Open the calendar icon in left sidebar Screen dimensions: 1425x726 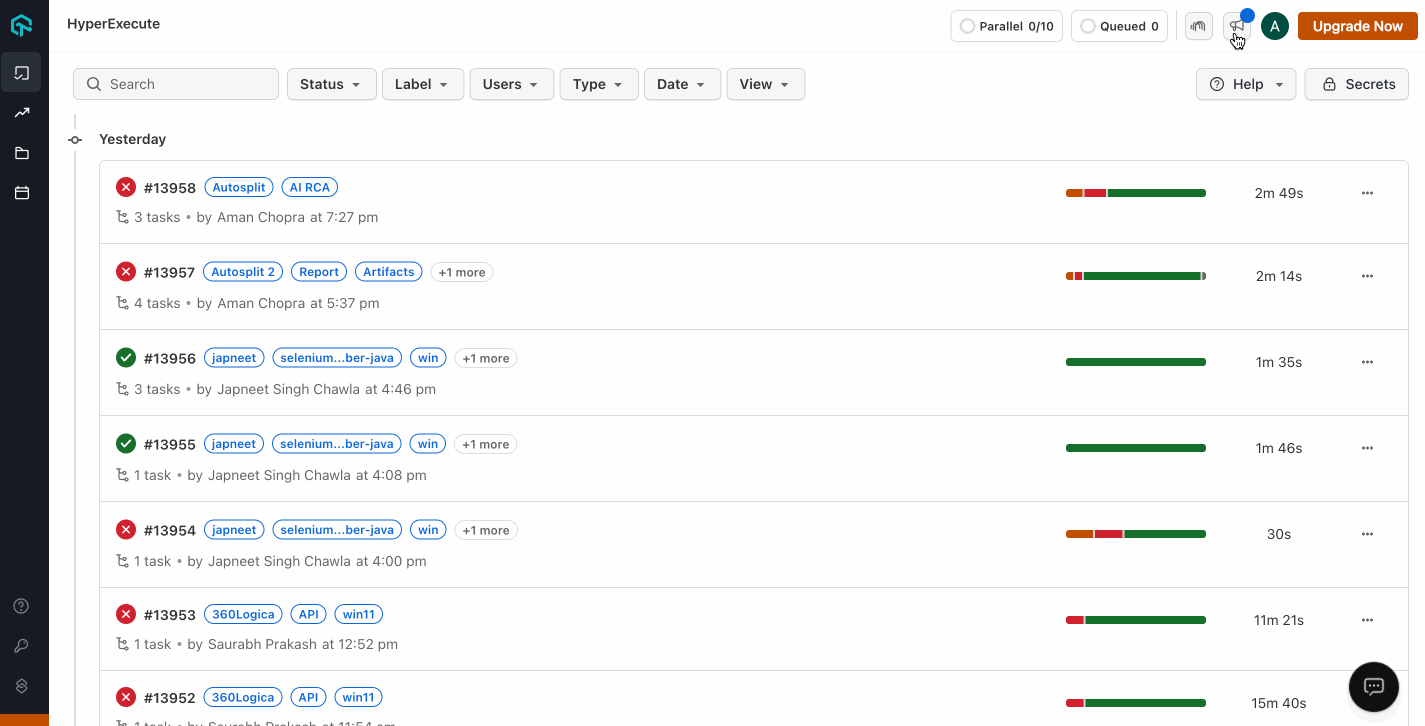coord(22,193)
